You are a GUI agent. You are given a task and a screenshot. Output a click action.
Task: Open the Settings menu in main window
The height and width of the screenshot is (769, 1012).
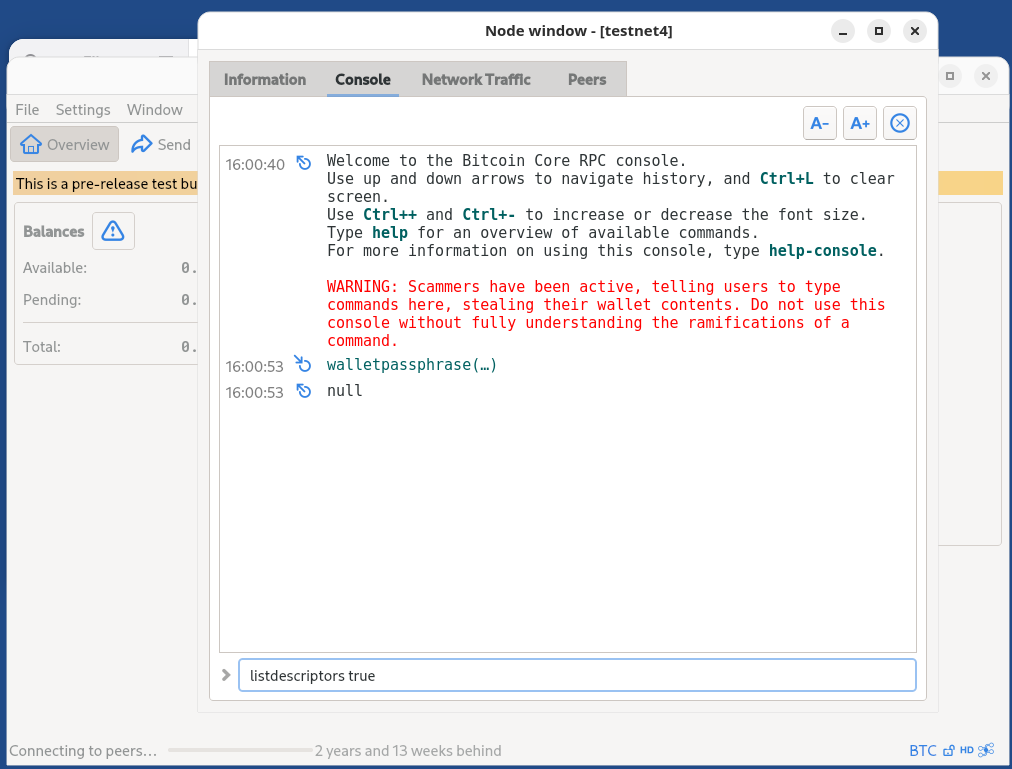(83, 110)
